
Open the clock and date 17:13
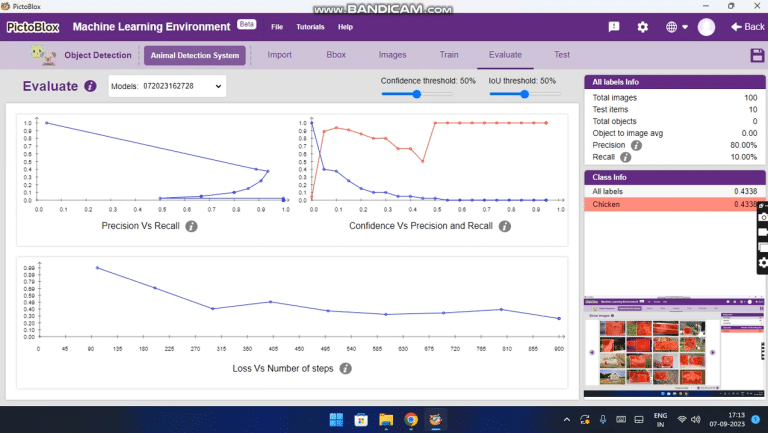point(727,420)
